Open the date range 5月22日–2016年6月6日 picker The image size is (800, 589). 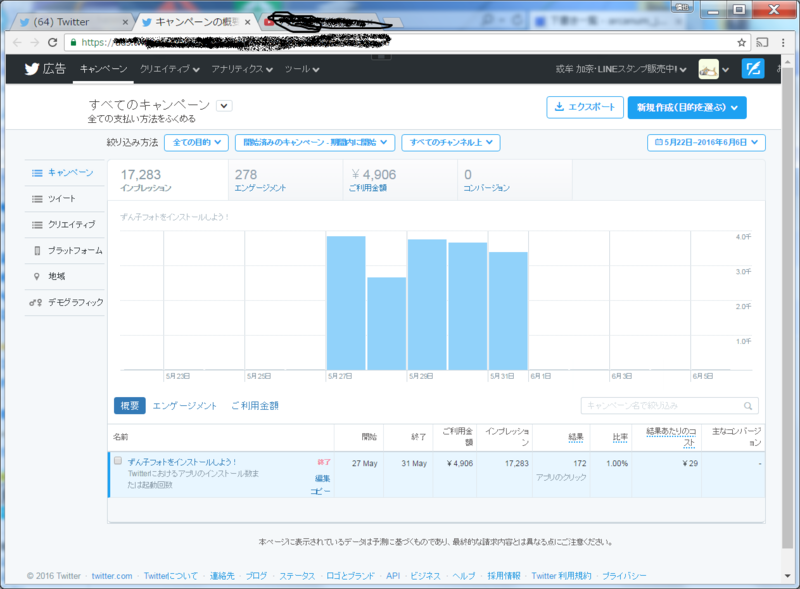(706, 142)
